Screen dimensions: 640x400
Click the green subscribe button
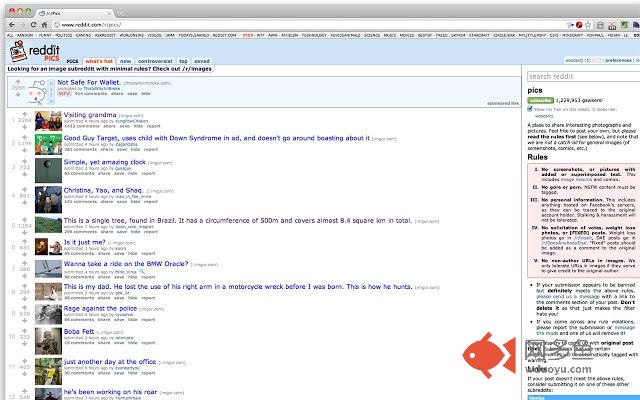(540, 100)
